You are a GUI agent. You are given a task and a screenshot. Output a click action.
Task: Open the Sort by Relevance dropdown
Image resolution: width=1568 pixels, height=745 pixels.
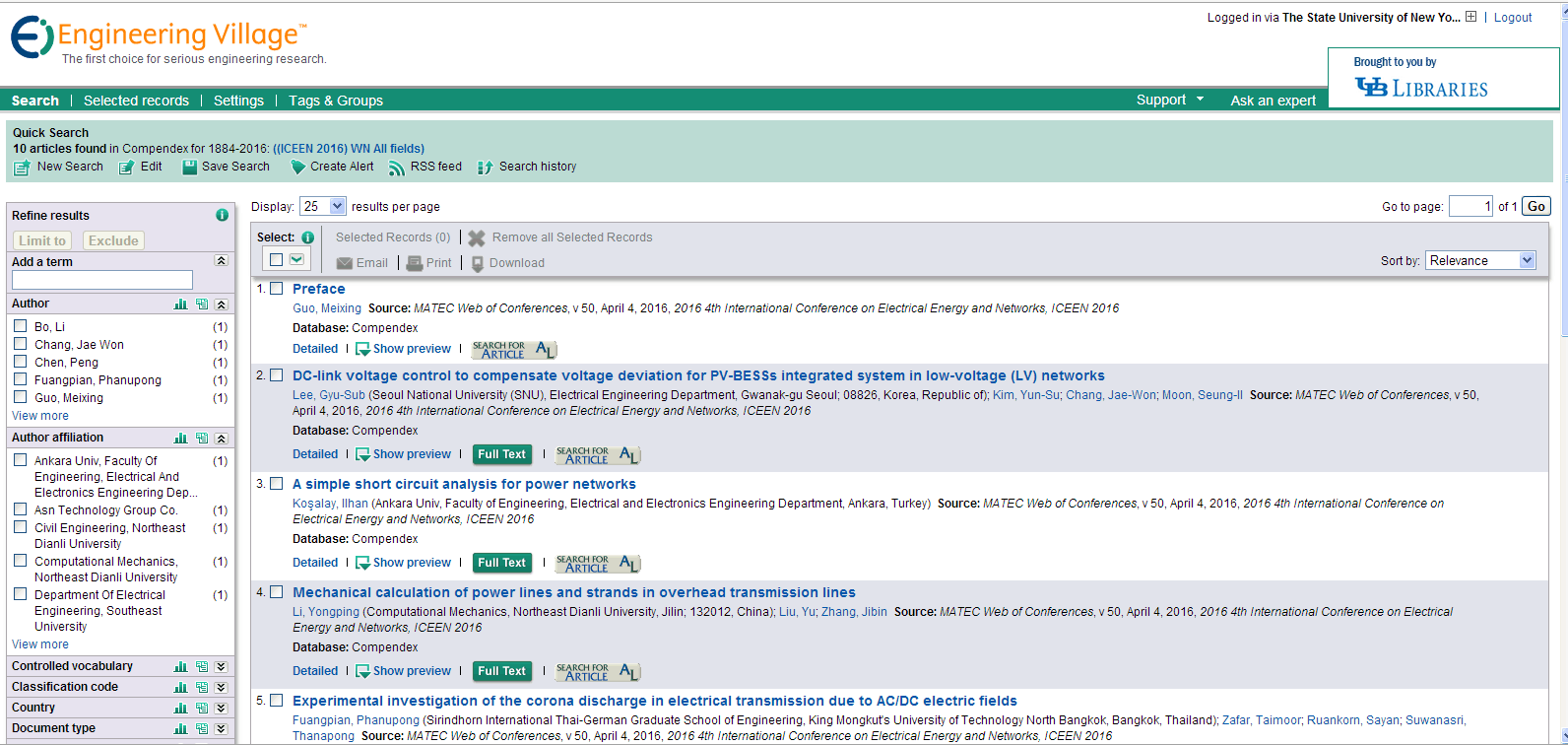[x=1480, y=260]
